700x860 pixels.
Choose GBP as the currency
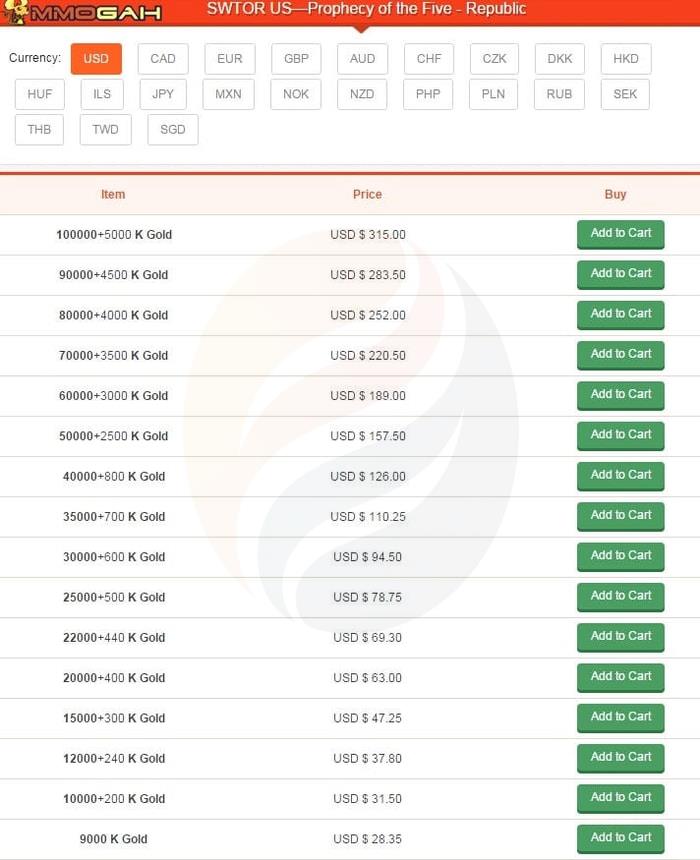coord(296,59)
